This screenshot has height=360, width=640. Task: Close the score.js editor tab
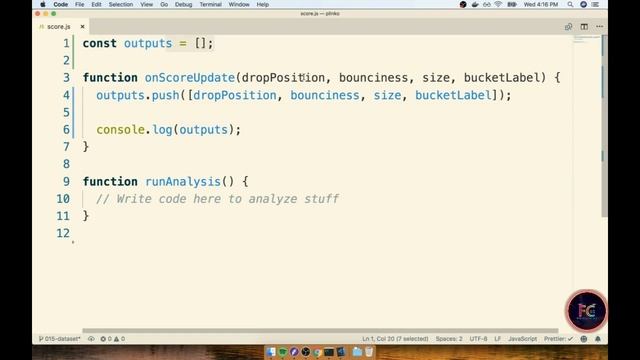pyautogui.click(x=82, y=27)
